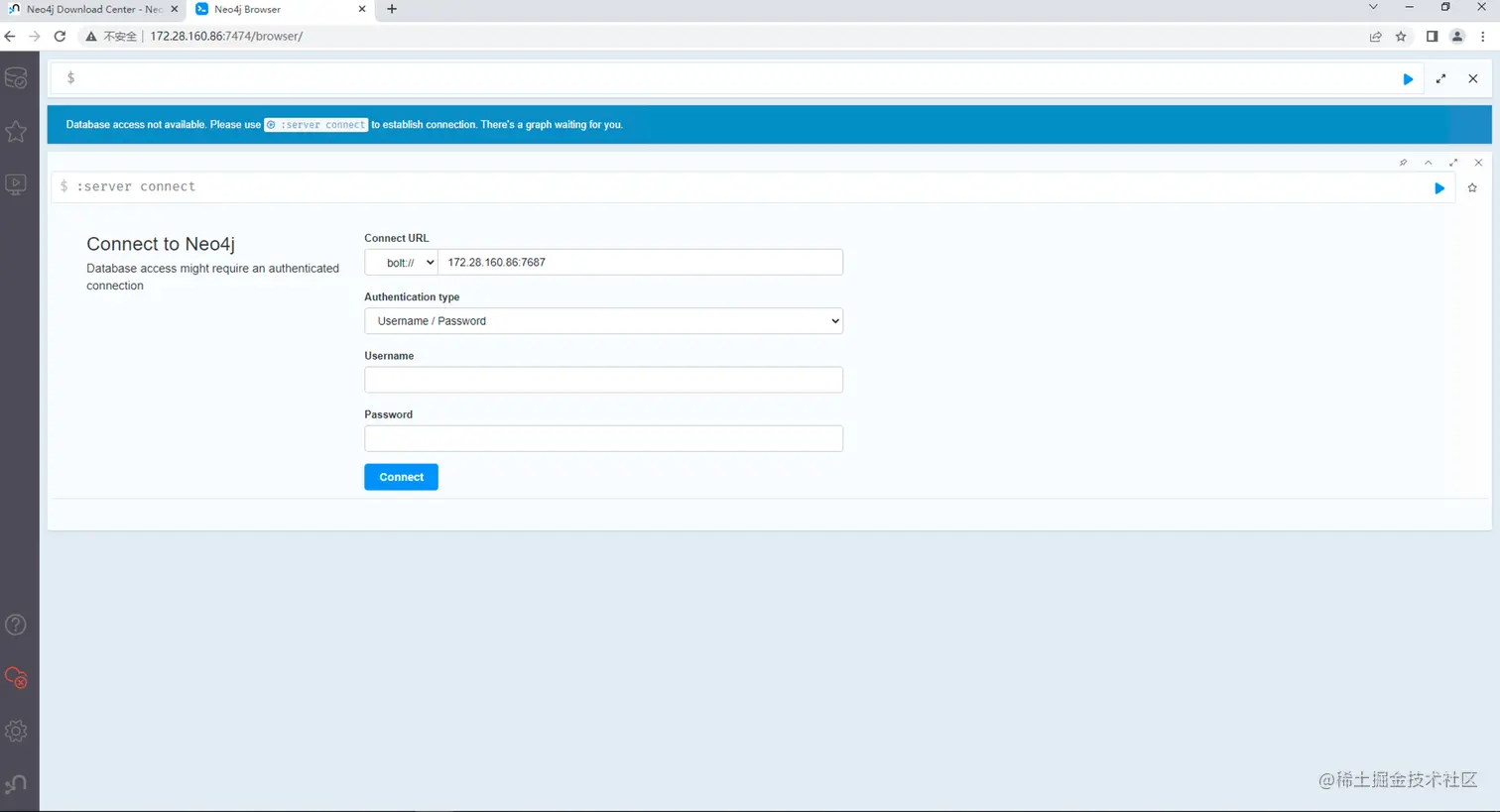Pin the server connect frame

tap(1403, 163)
